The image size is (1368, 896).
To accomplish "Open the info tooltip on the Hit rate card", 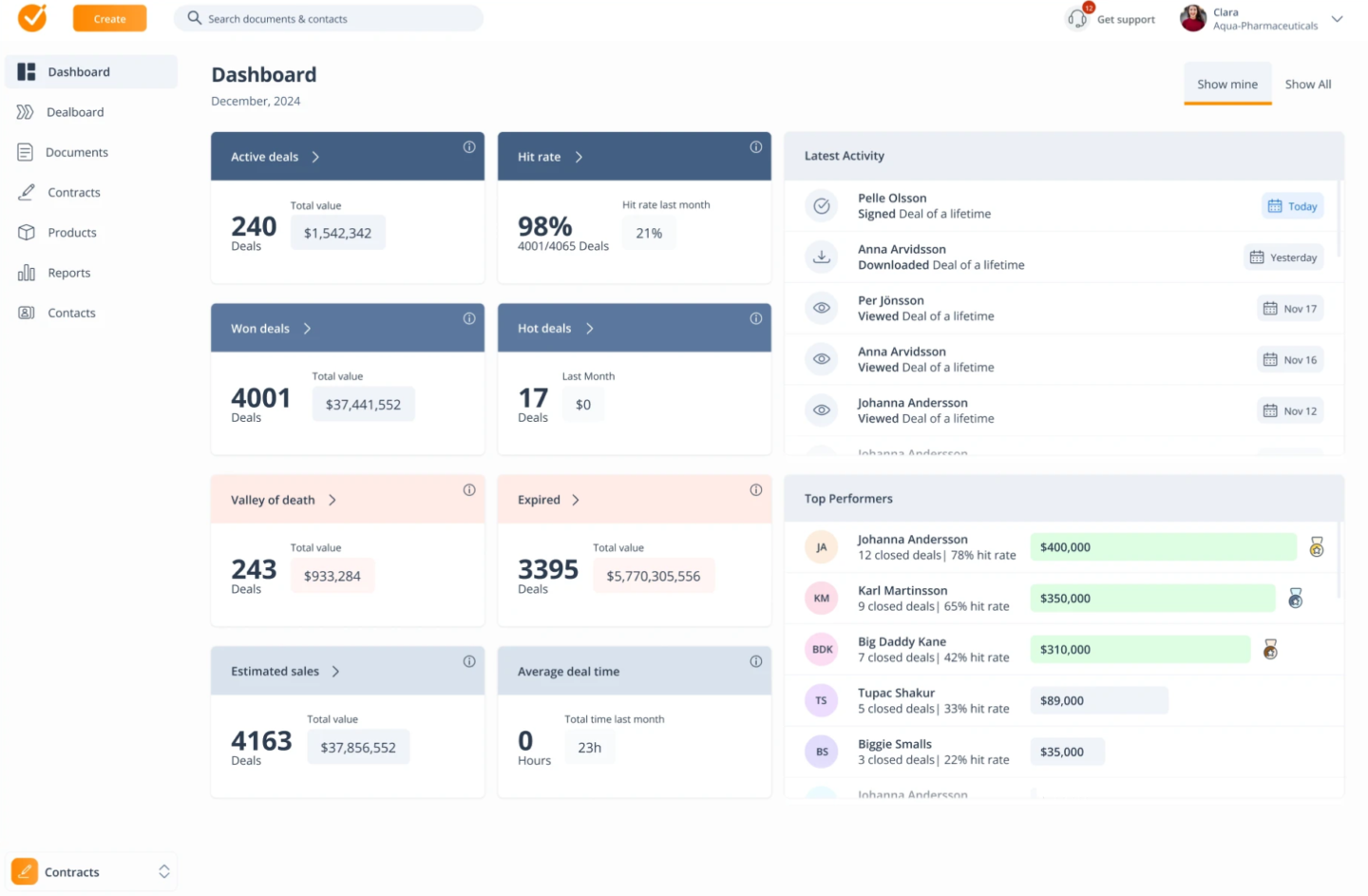I will [x=755, y=146].
